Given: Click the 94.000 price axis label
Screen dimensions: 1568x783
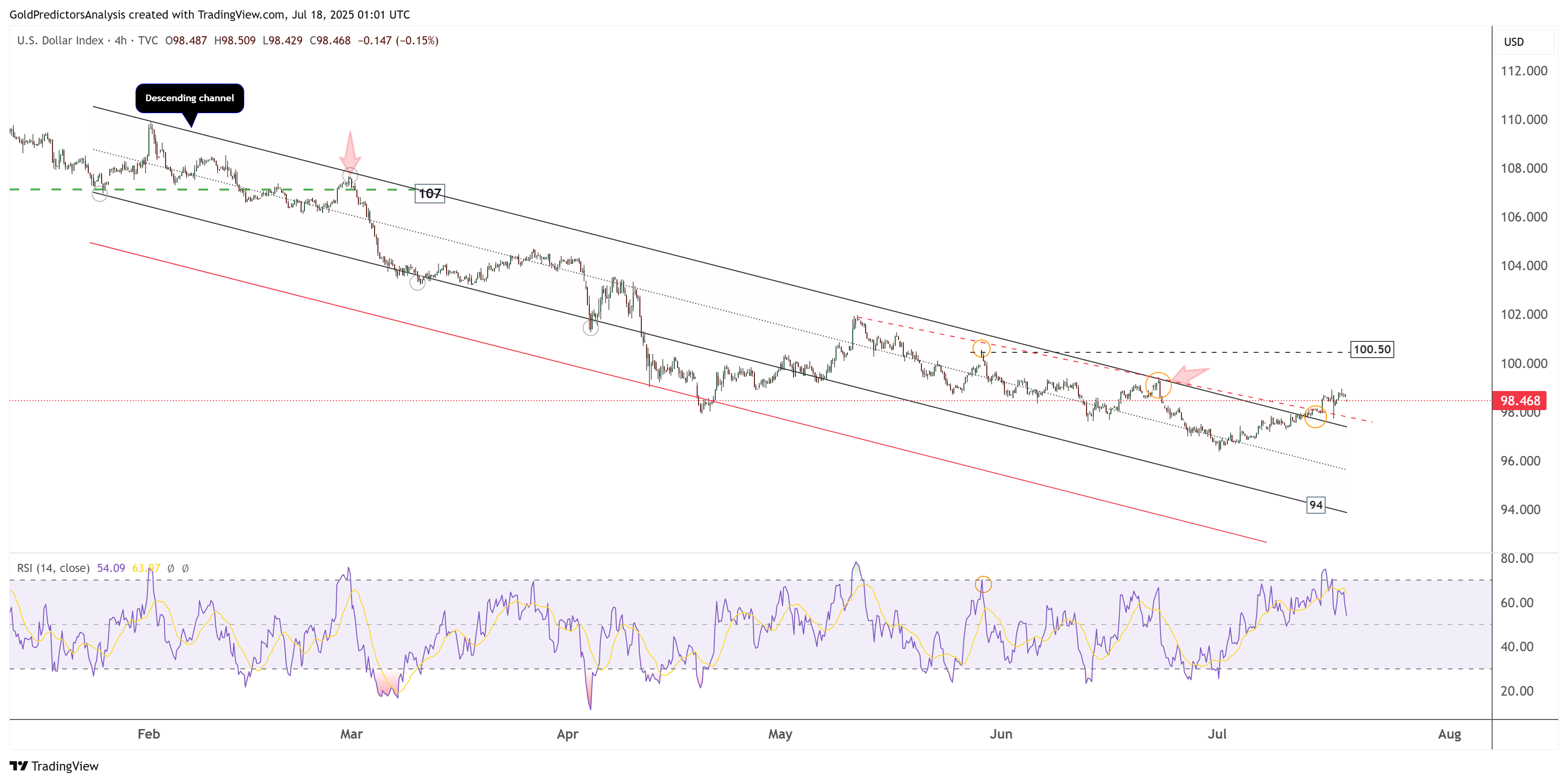Looking at the screenshot, I should click(x=1520, y=510).
